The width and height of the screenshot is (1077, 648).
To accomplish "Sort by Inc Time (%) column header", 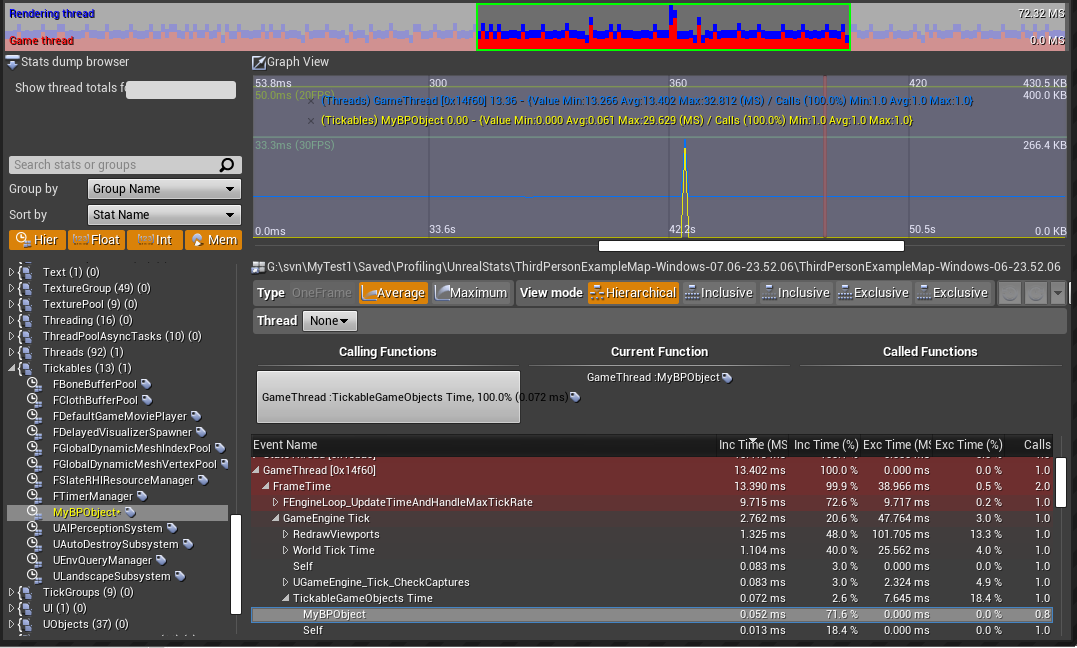I will tap(826, 445).
